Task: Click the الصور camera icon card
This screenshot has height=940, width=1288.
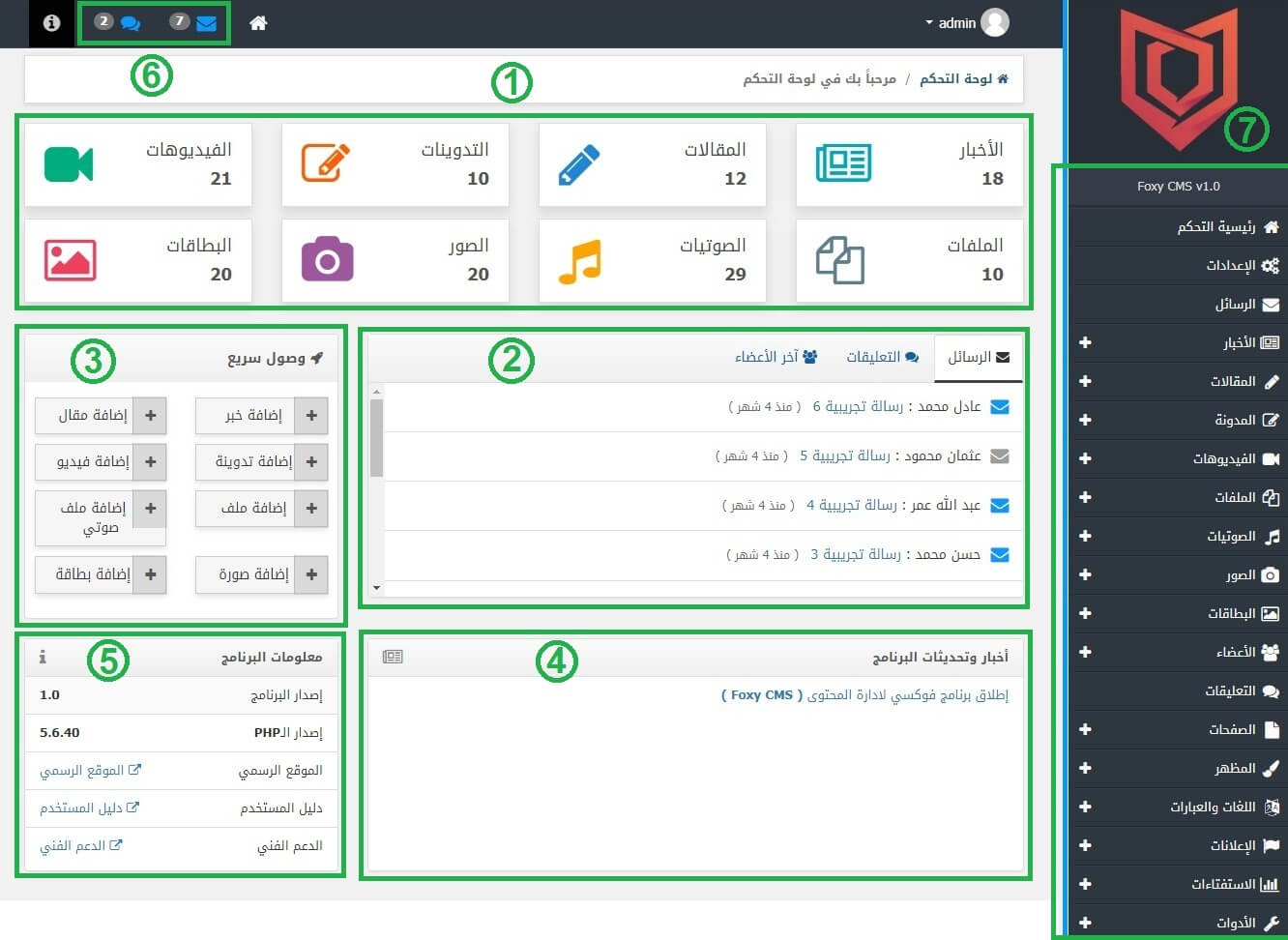Action: [x=328, y=259]
